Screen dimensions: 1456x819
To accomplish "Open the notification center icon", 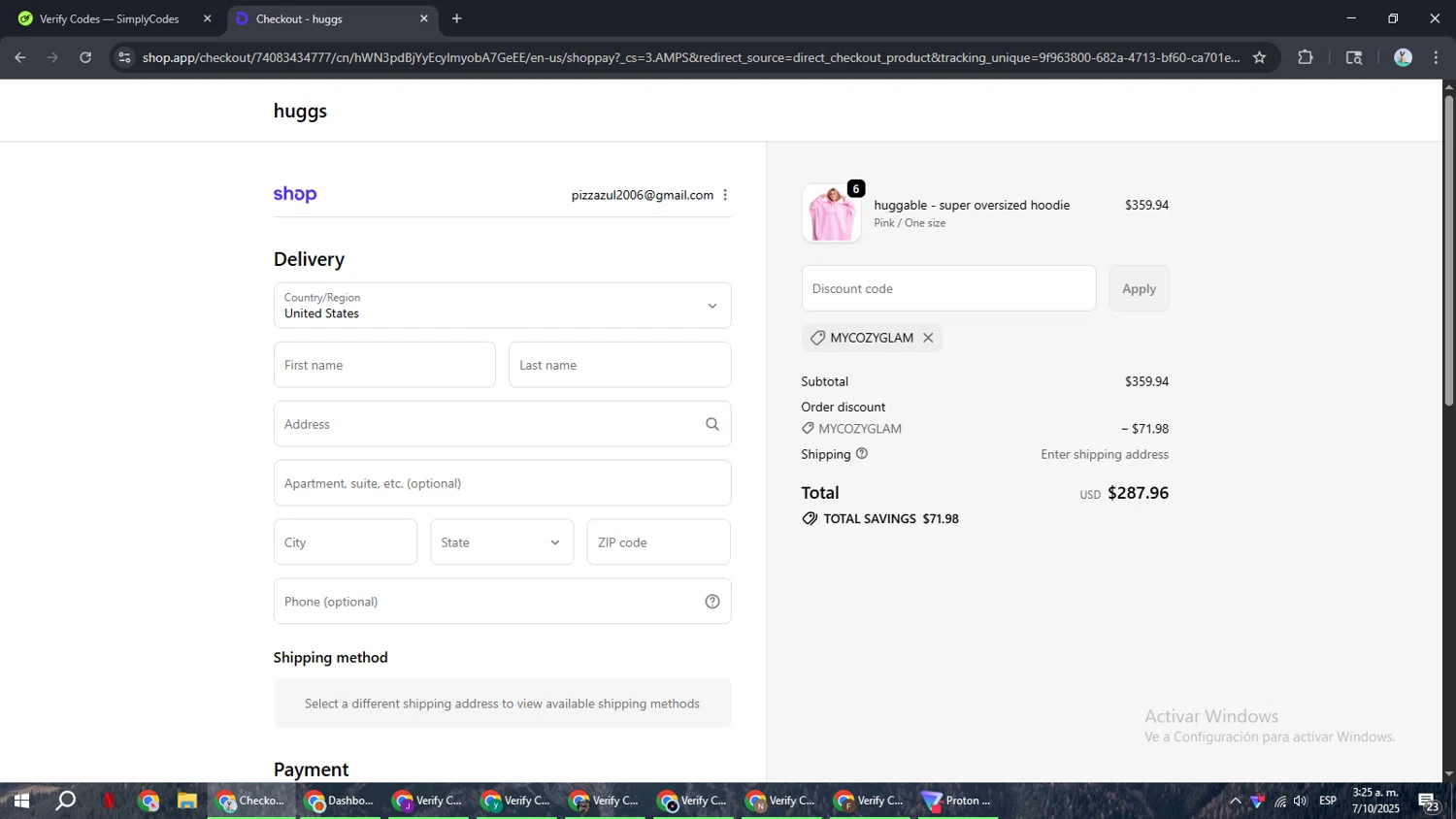I will pos(1429,802).
